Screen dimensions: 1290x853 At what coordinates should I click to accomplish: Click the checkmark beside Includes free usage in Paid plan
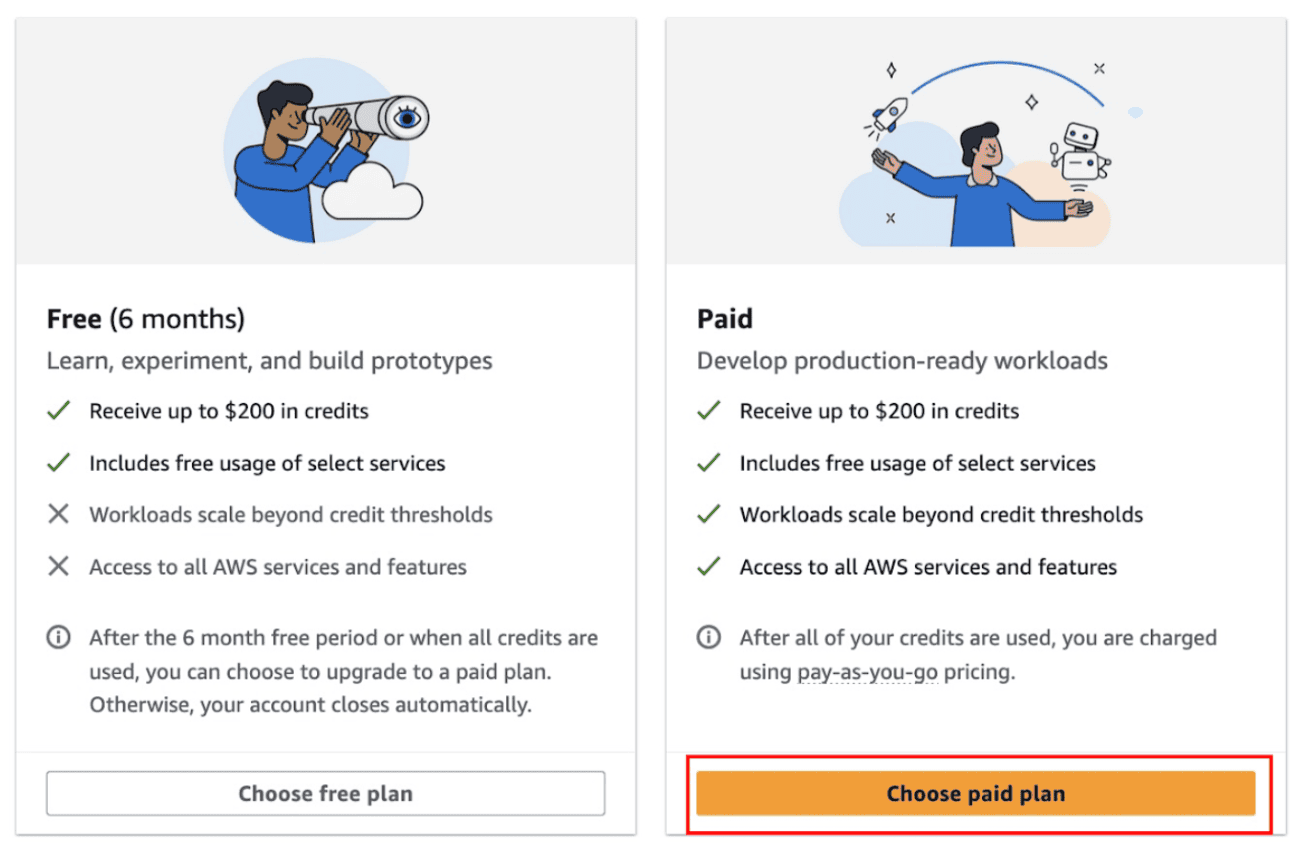tap(709, 463)
